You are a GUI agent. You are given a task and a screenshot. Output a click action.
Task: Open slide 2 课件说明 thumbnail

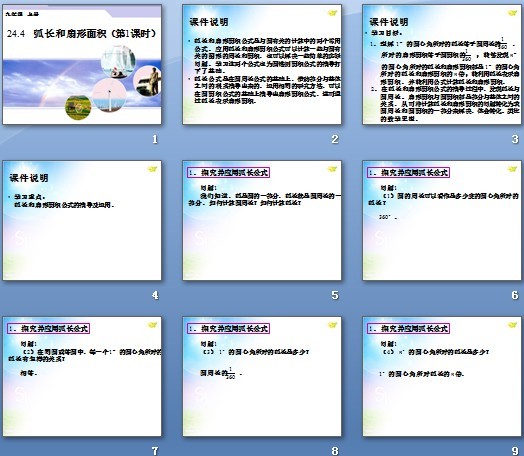point(262,64)
